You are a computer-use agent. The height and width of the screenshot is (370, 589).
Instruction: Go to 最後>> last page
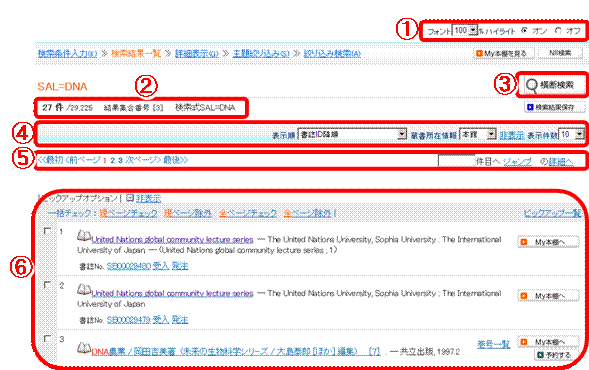[x=175, y=160]
